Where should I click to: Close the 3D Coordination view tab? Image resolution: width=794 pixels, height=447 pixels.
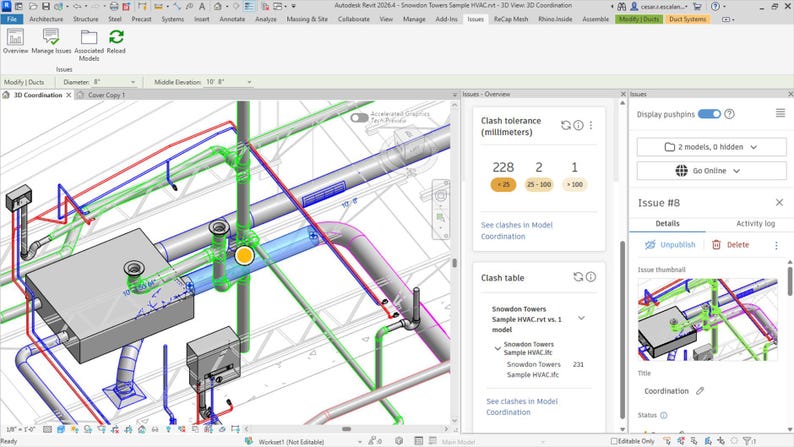(x=69, y=95)
